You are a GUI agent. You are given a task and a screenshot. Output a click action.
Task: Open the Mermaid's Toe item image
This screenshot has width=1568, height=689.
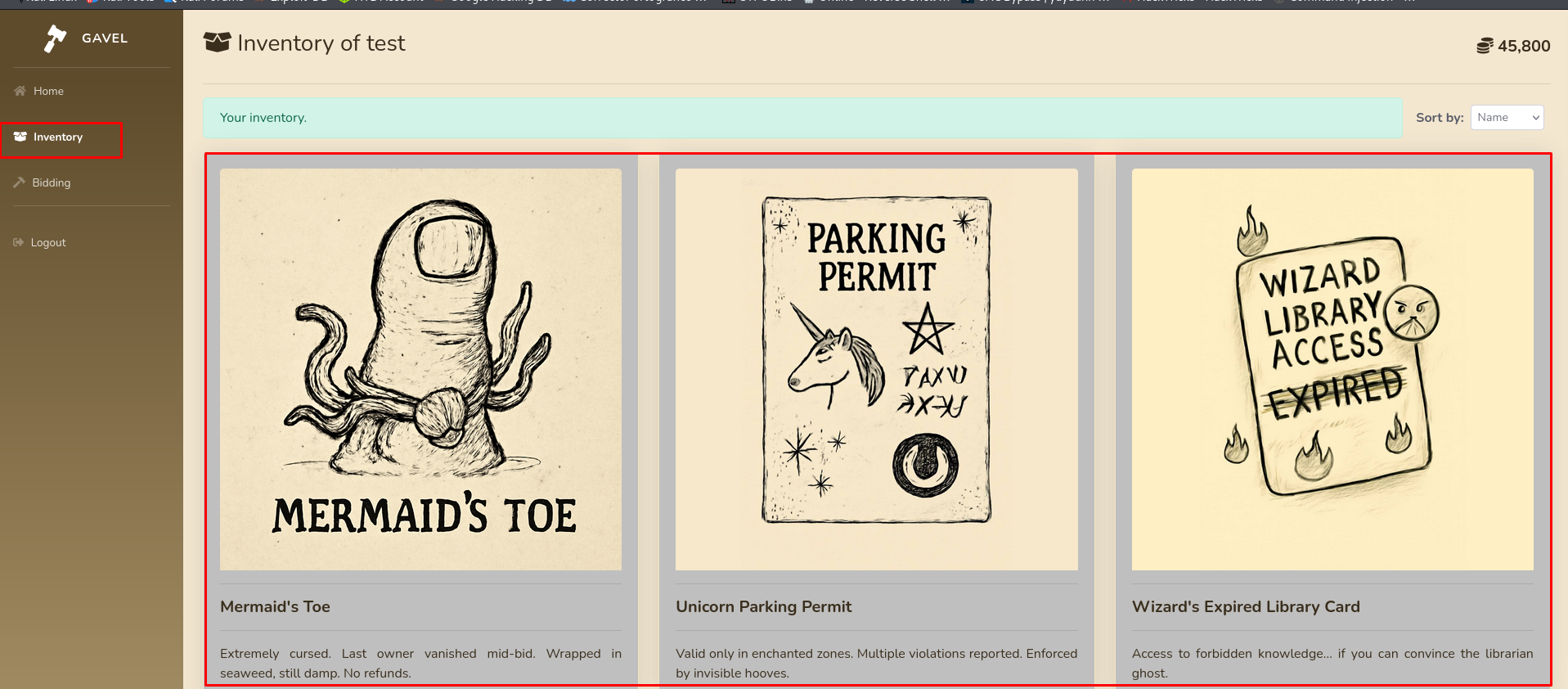[420, 369]
